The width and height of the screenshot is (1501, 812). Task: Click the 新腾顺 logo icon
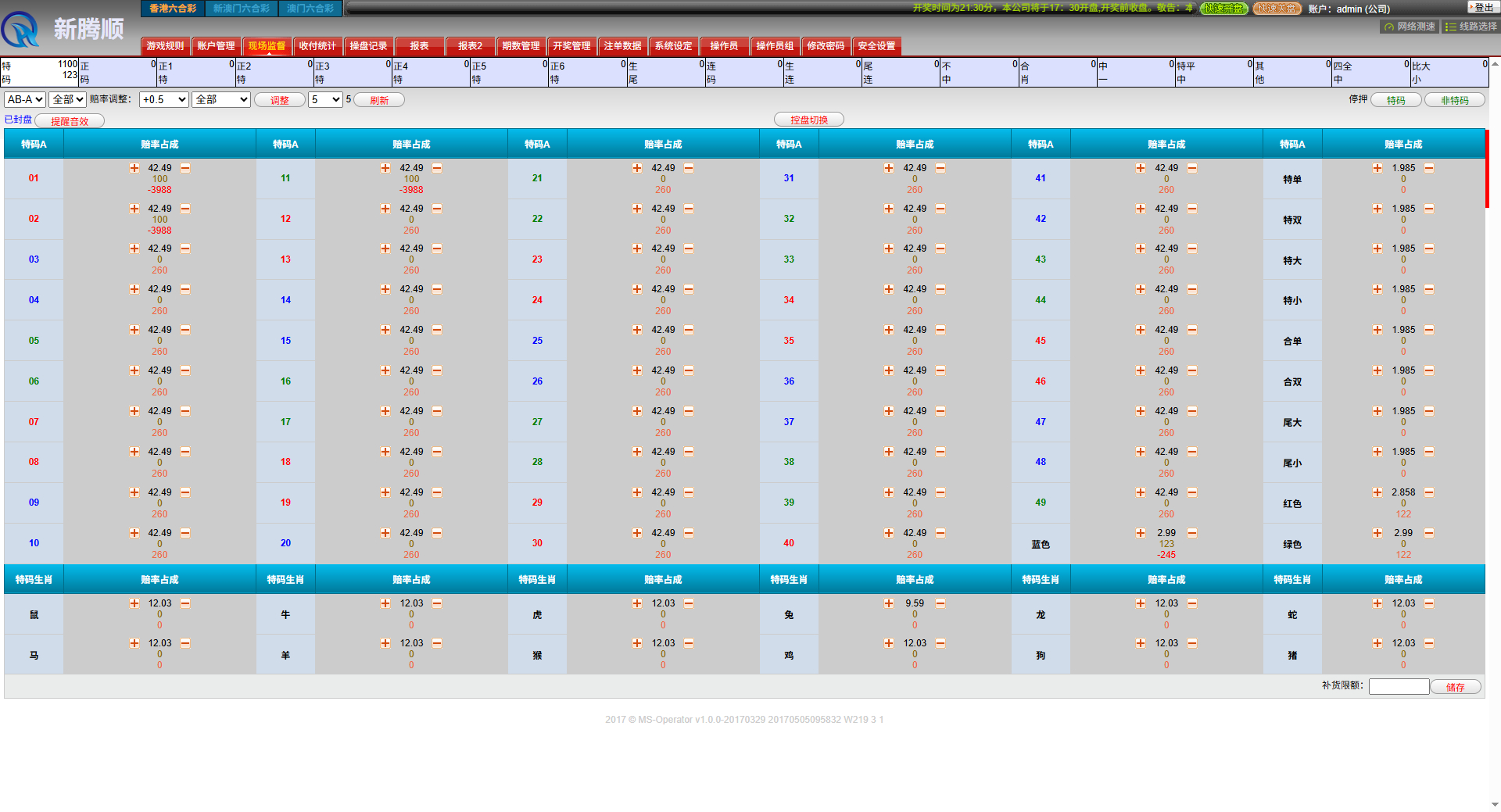tap(21, 30)
